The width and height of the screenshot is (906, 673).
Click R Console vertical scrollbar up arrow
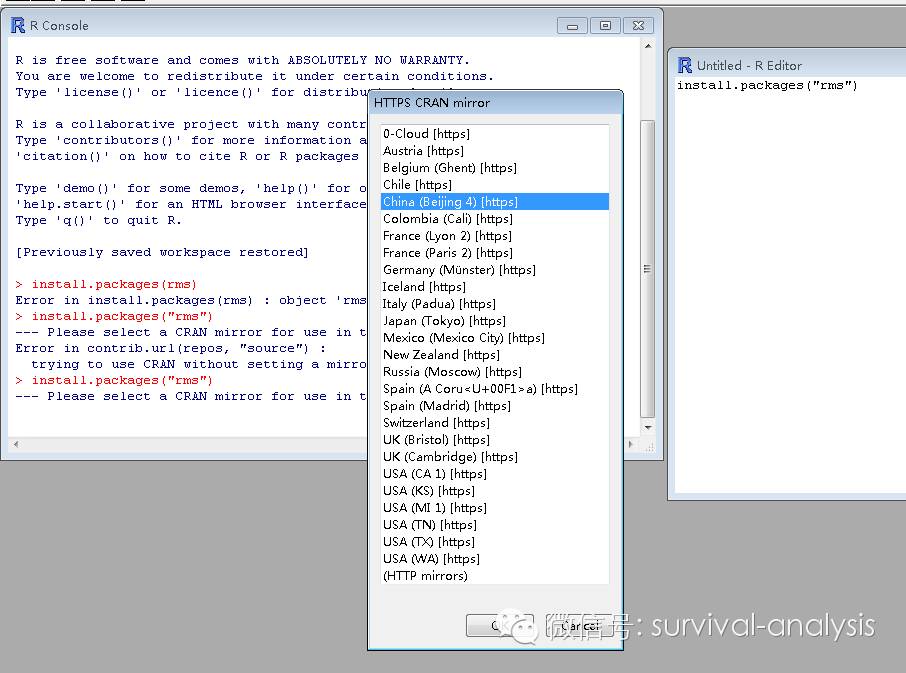648,46
